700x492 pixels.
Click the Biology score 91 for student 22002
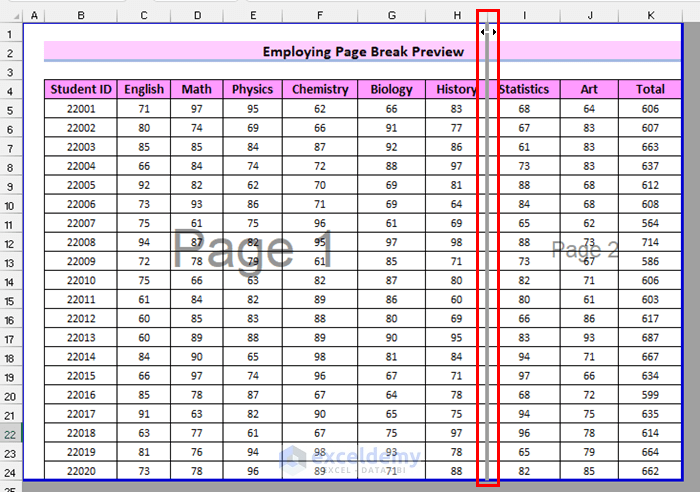click(x=392, y=128)
